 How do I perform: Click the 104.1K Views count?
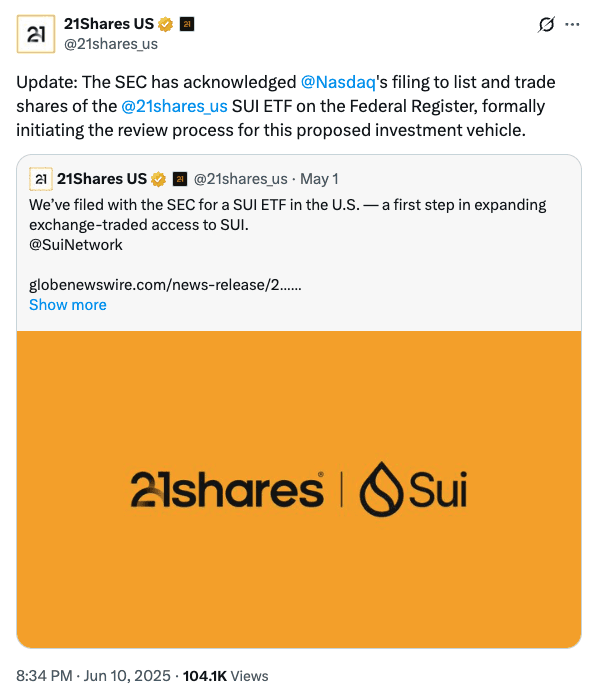(x=226, y=676)
